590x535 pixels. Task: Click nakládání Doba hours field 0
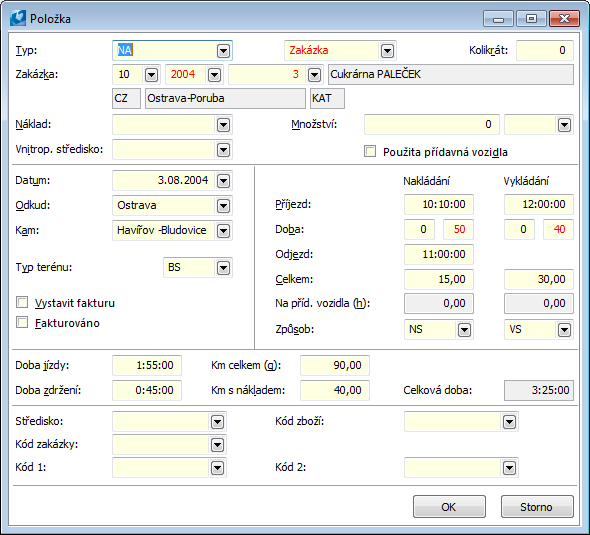pos(419,229)
